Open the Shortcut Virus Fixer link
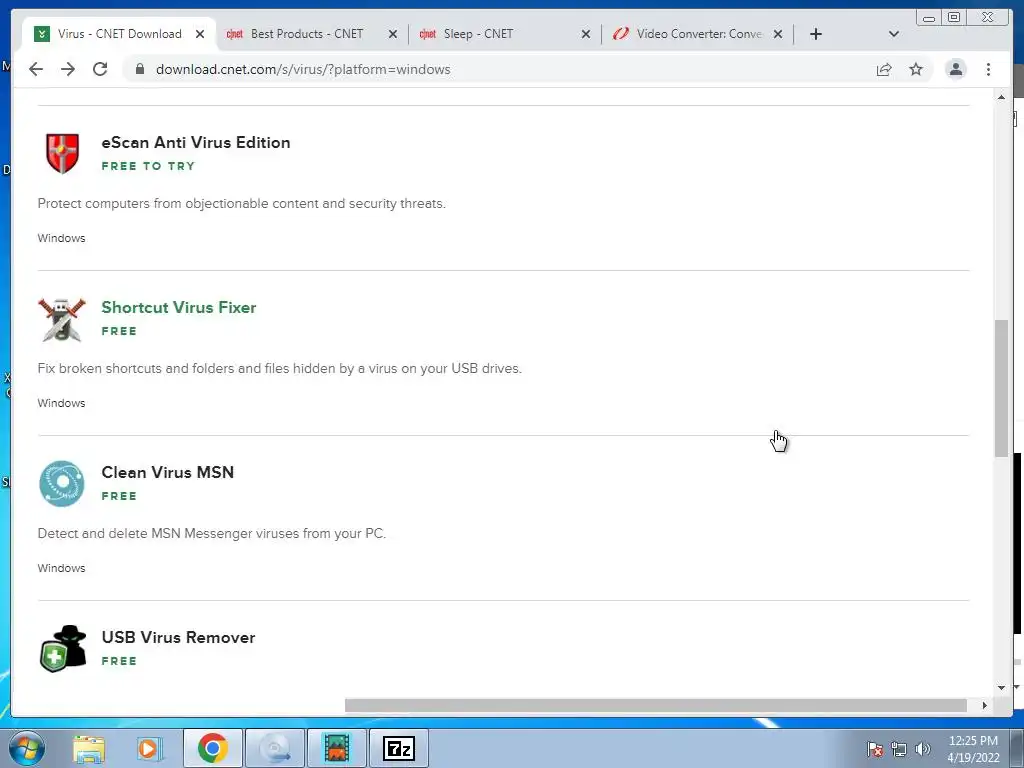The image size is (1024, 768). coord(179,308)
